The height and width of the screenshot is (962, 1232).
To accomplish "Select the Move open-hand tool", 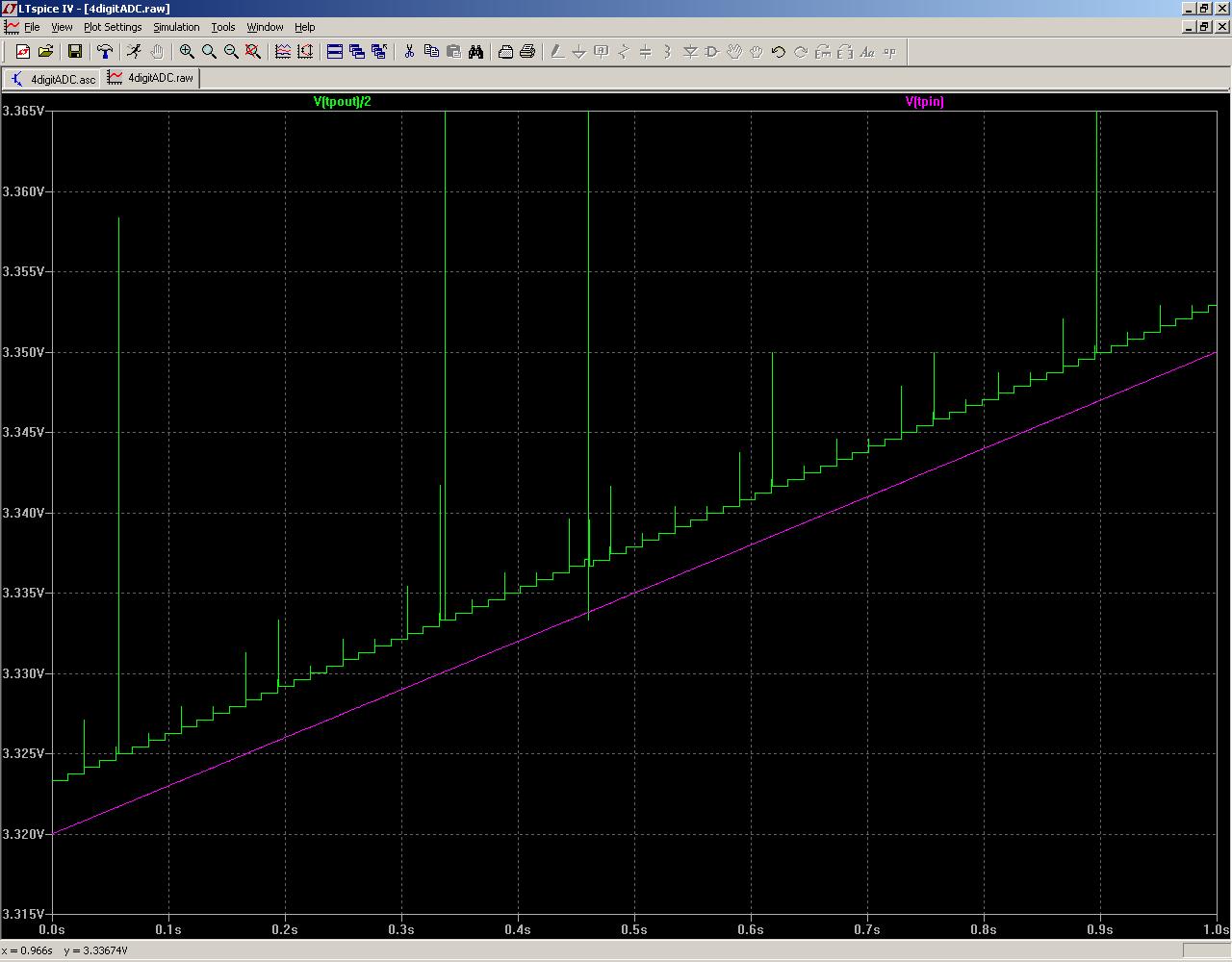I will [734, 52].
